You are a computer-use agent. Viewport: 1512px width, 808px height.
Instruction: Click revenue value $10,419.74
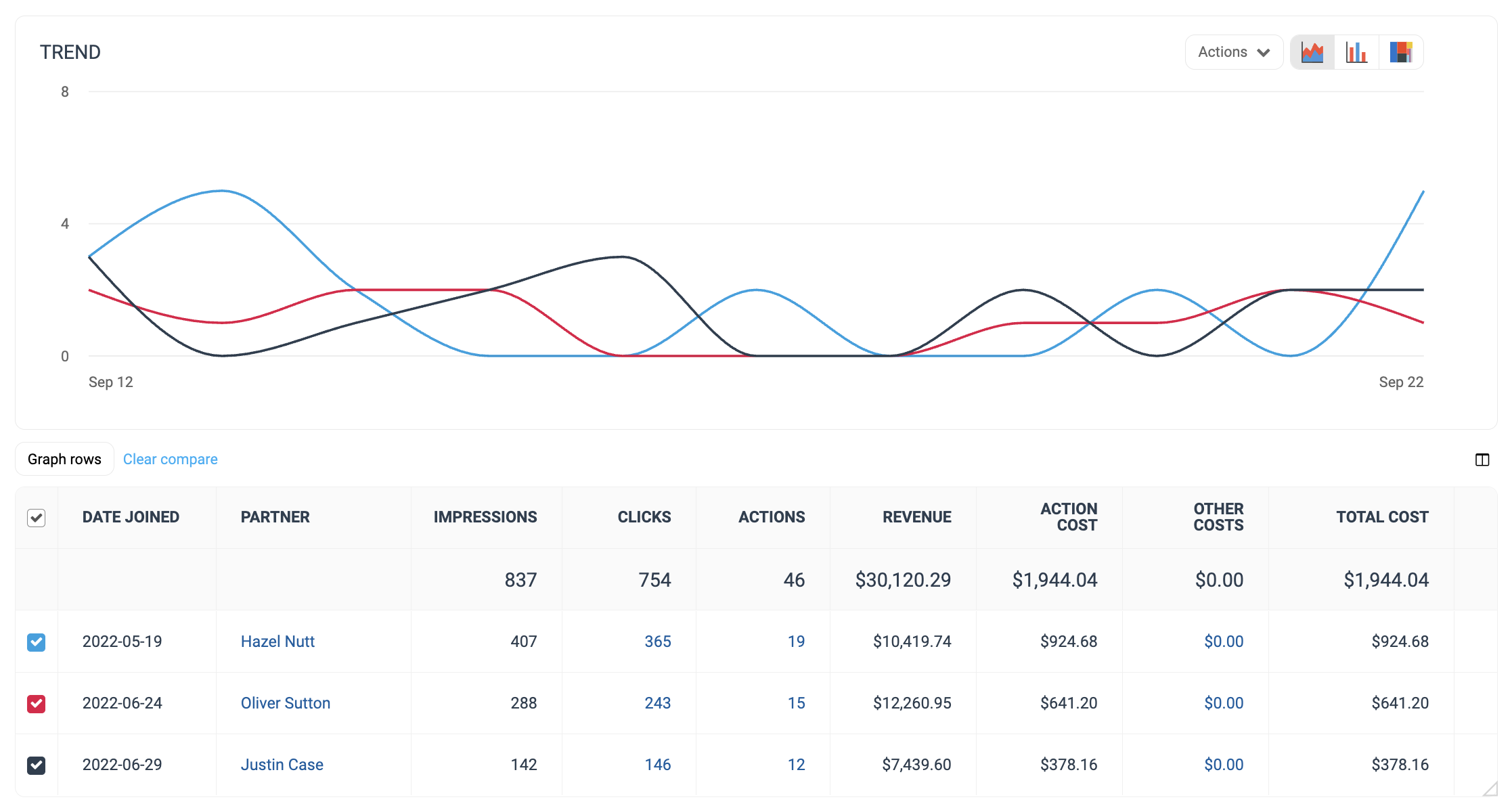point(912,642)
